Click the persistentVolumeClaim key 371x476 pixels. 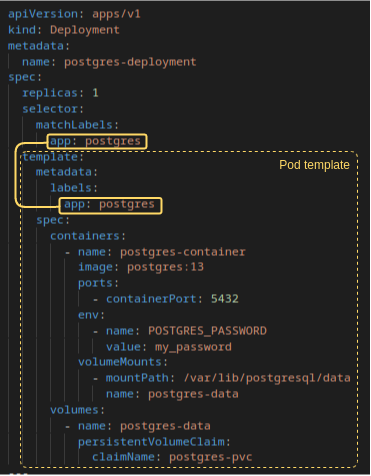click(151, 442)
